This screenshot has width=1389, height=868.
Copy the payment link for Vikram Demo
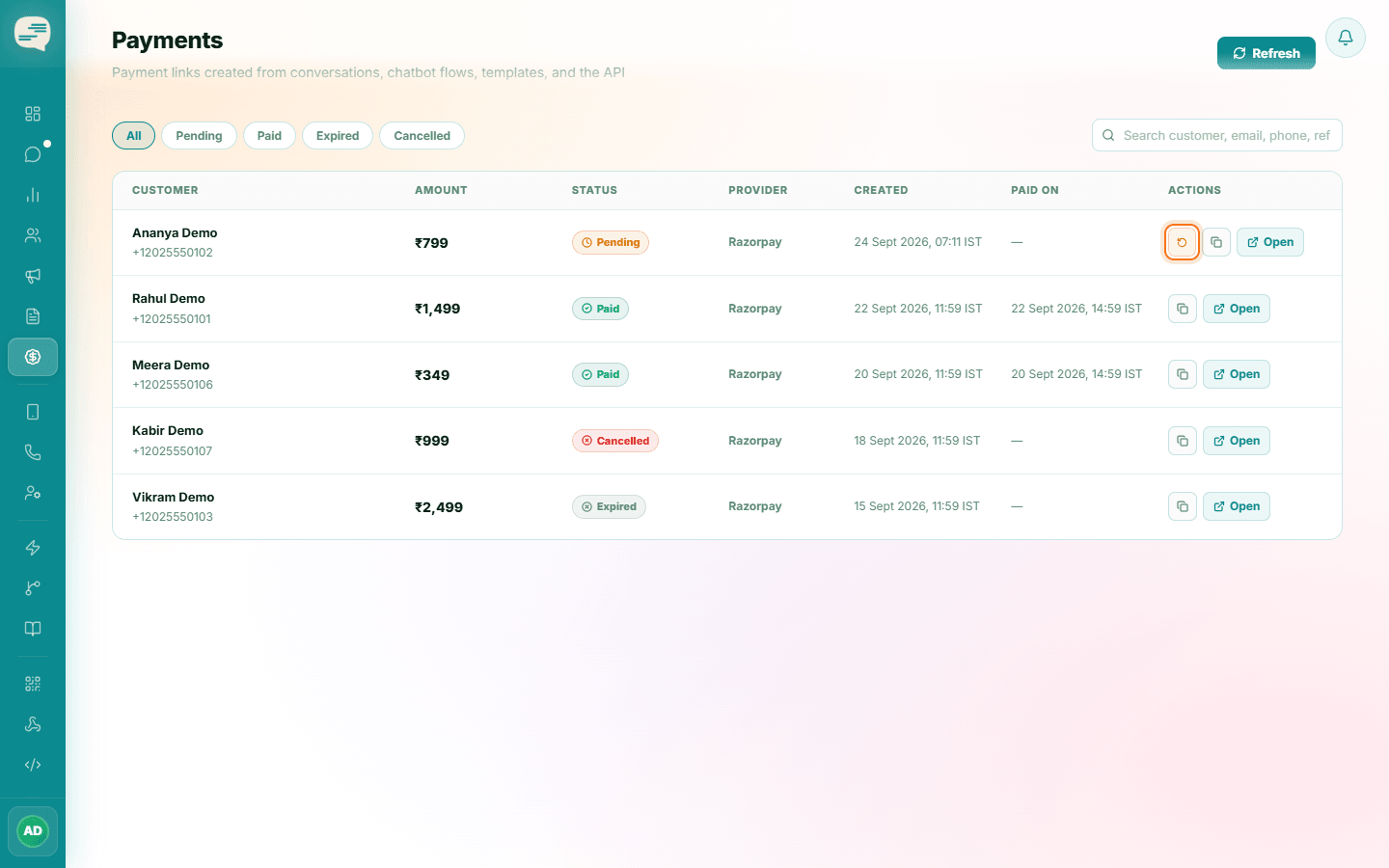(x=1183, y=506)
